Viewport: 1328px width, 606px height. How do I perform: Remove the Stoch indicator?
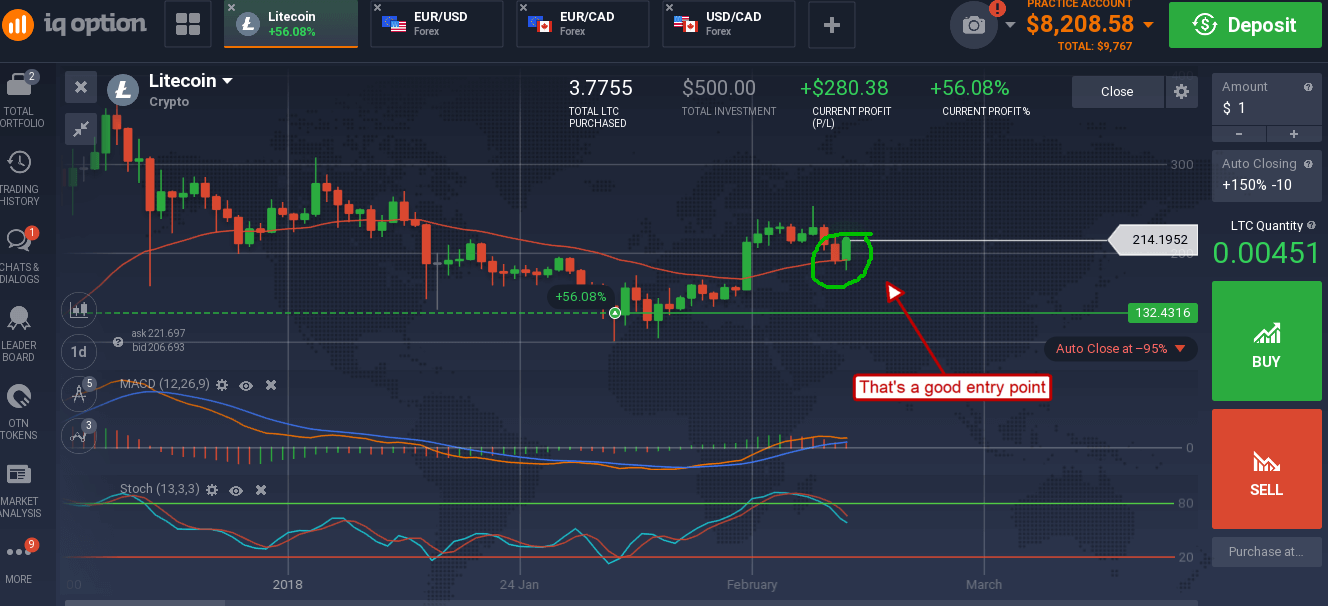261,490
